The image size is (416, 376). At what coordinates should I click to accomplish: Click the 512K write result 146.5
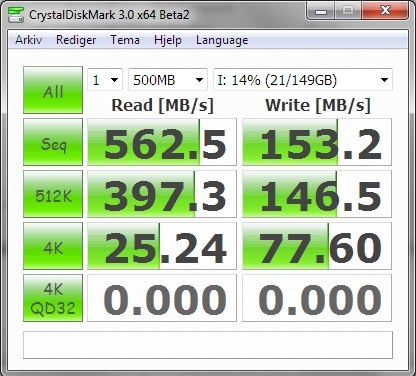coord(317,194)
